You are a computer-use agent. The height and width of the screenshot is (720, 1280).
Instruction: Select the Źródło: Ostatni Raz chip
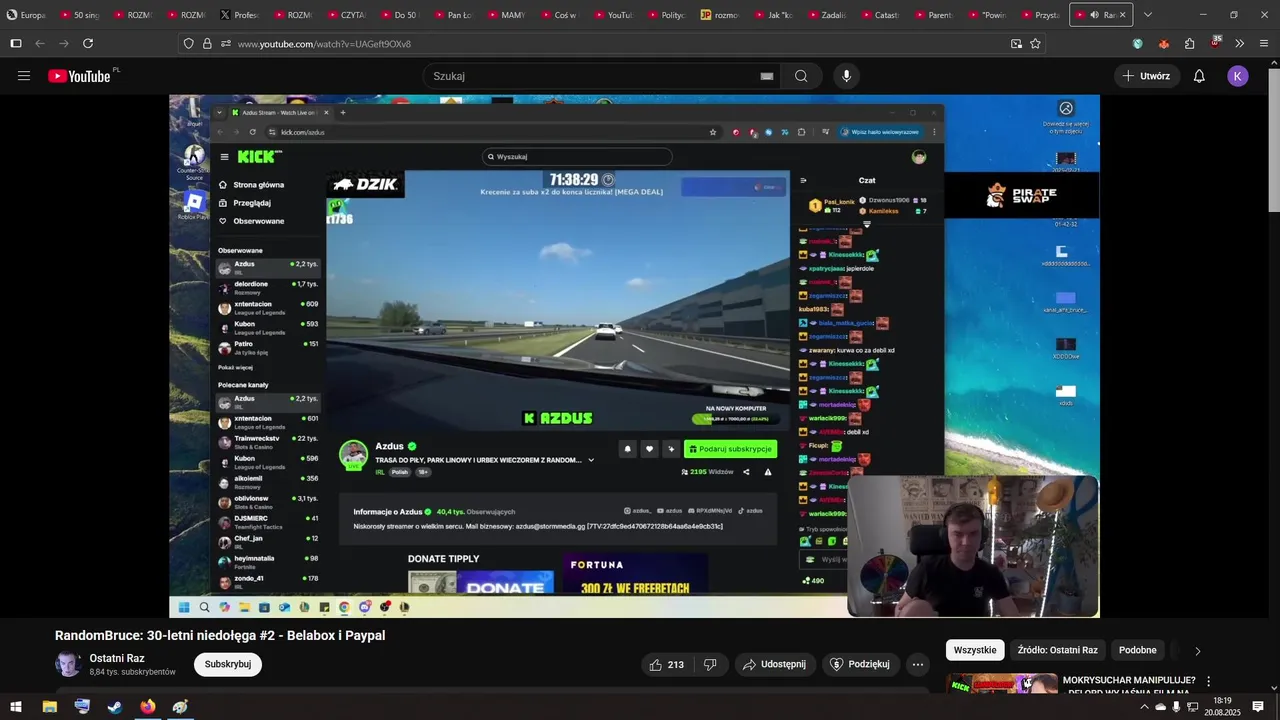1057,650
